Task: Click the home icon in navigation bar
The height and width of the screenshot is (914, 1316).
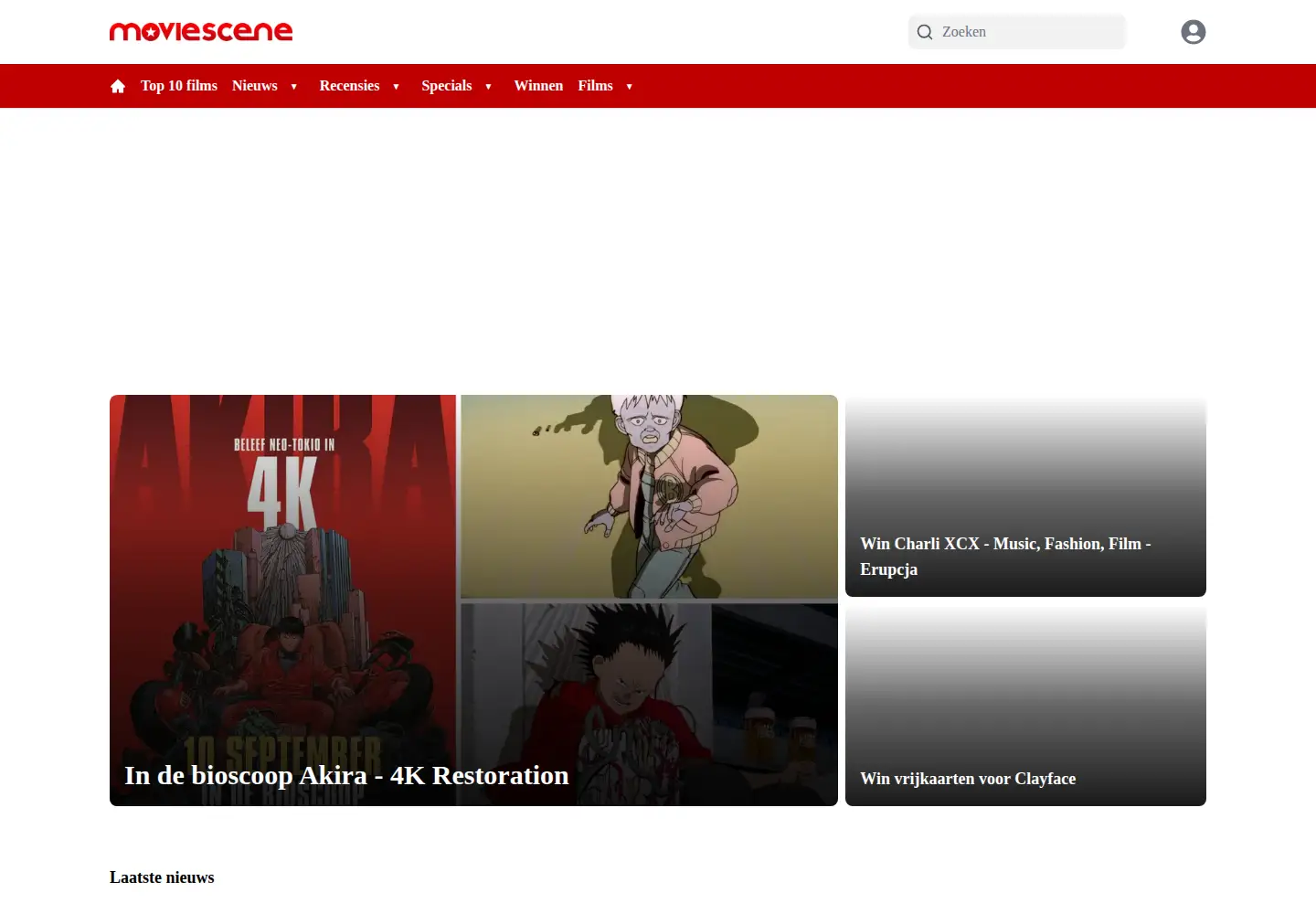Action: 118,86
